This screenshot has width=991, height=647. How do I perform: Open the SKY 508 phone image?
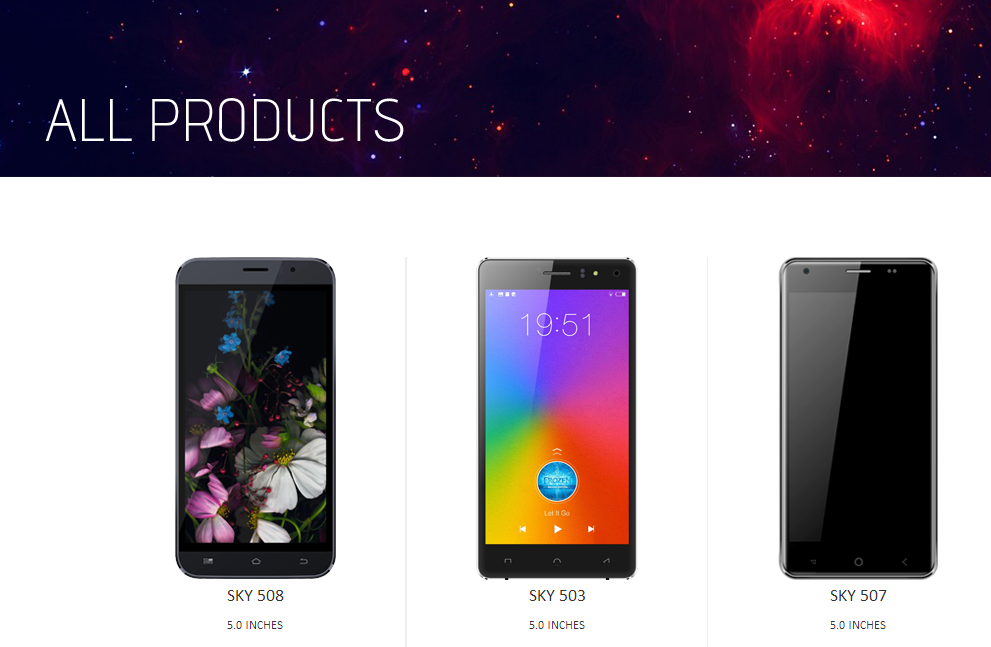coord(255,418)
